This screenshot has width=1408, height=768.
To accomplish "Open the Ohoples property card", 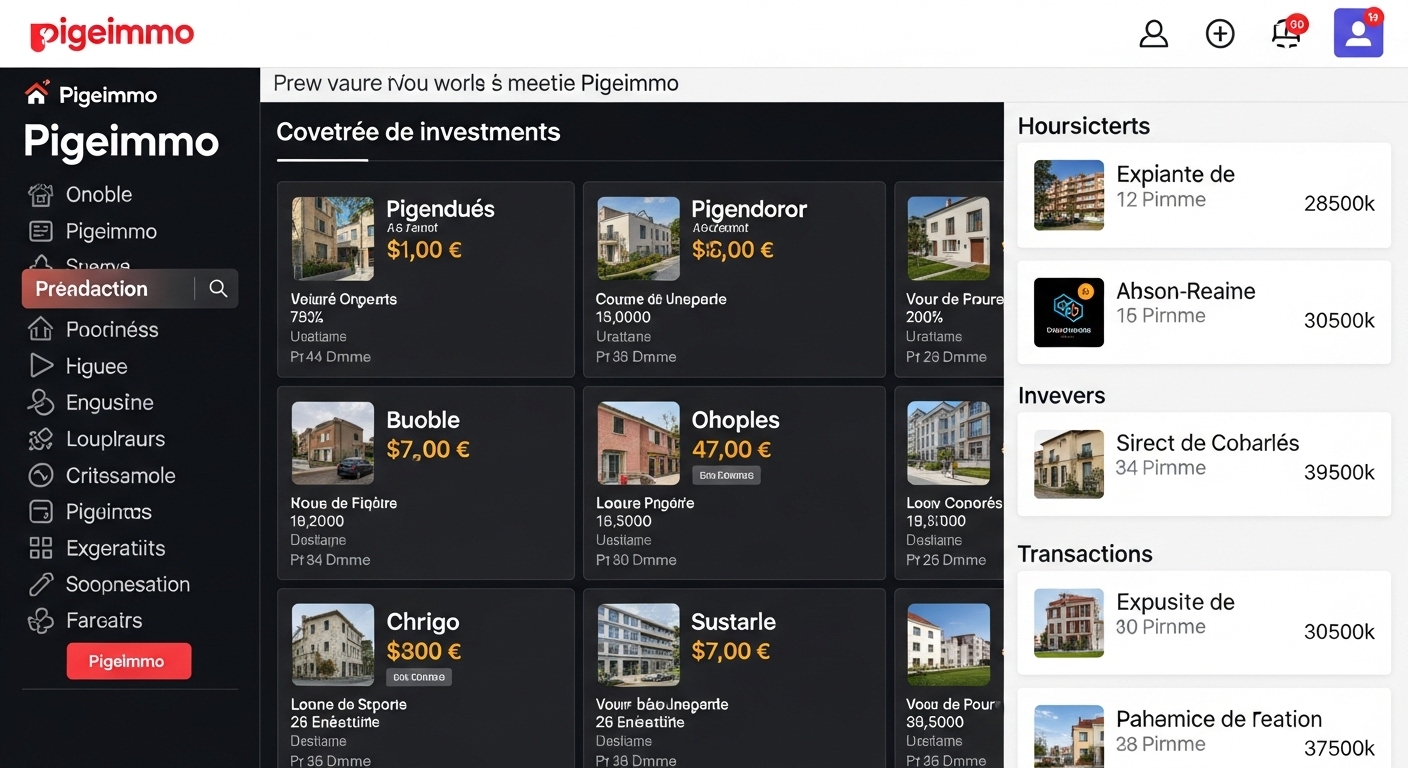I will tap(733, 482).
